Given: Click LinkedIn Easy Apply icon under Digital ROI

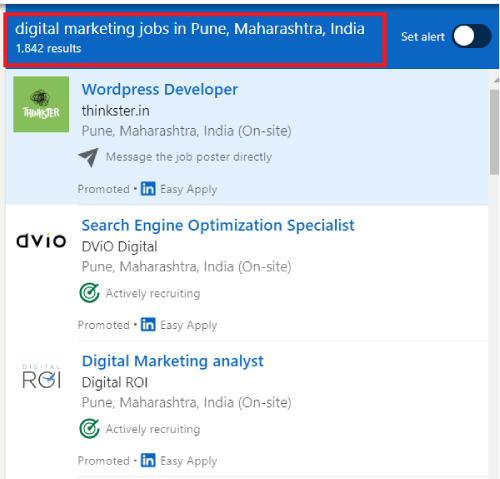Looking at the screenshot, I should (148, 460).
